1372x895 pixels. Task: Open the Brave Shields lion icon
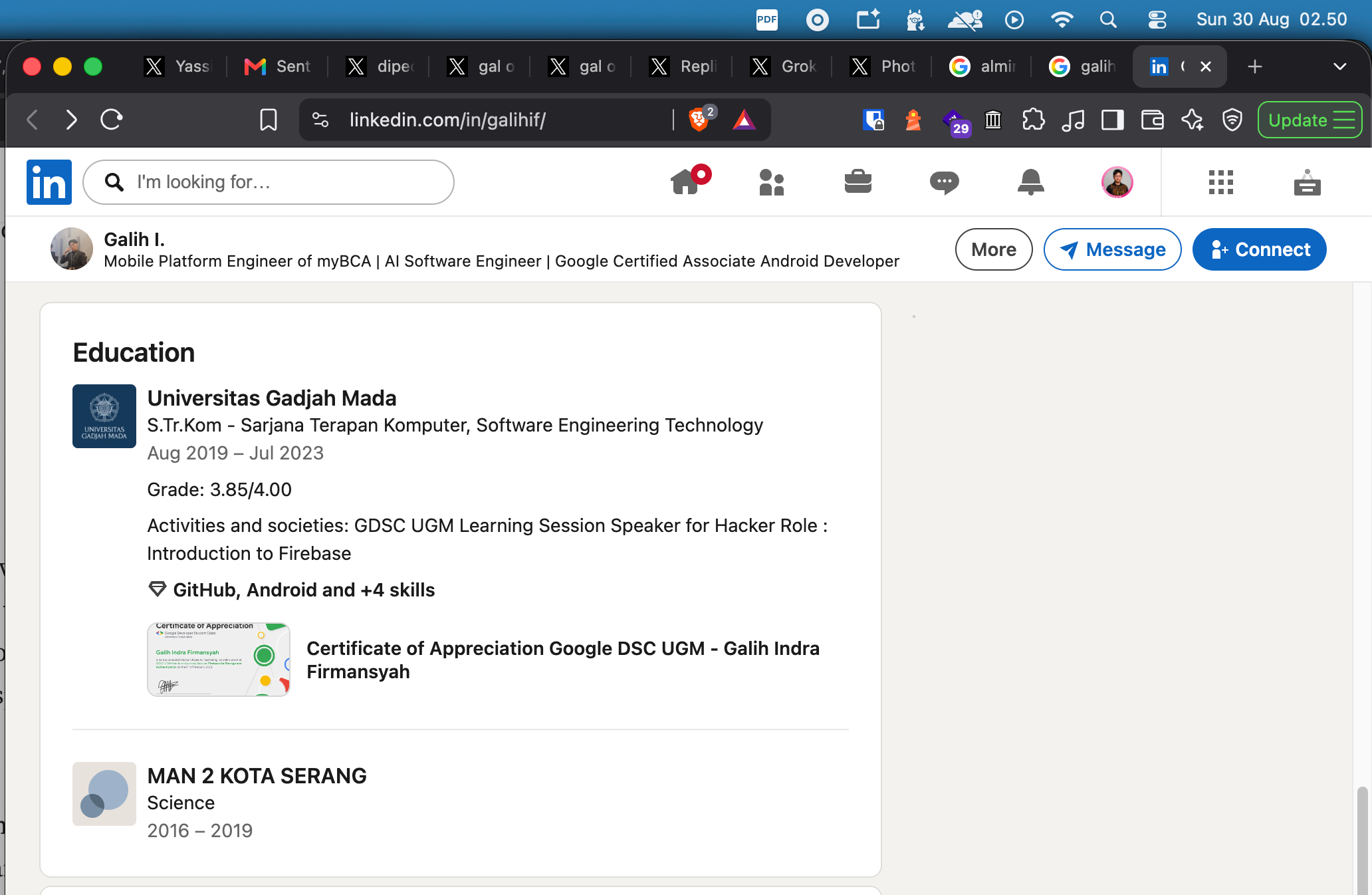click(x=699, y=120)
